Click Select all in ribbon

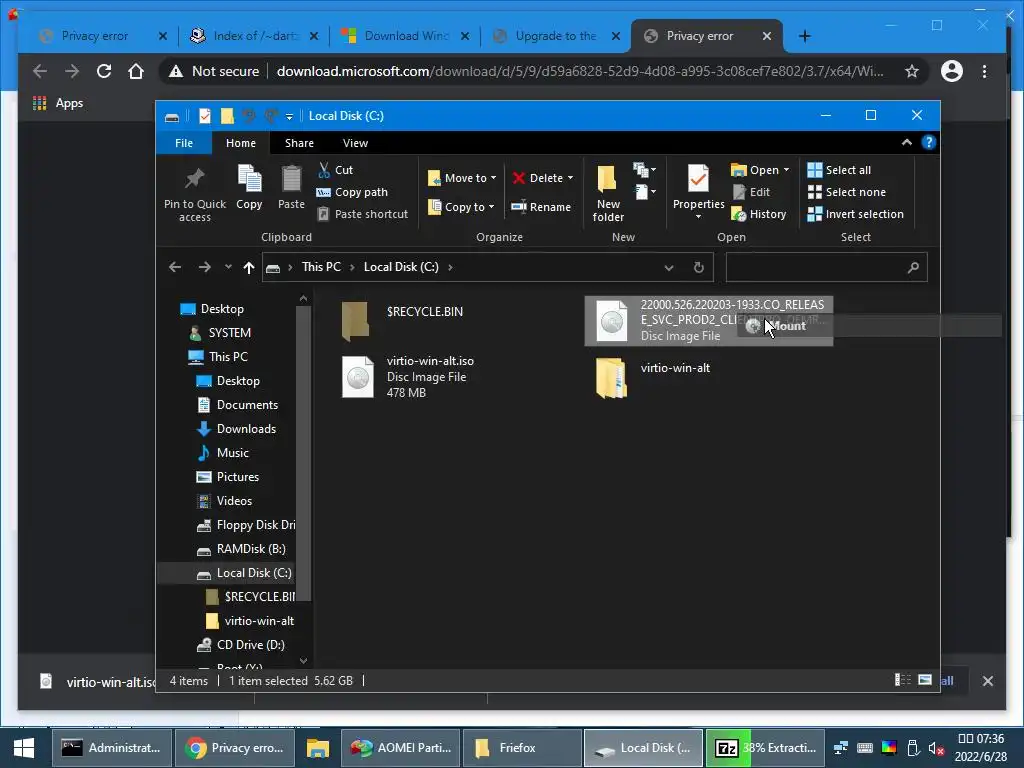(839, 170)
